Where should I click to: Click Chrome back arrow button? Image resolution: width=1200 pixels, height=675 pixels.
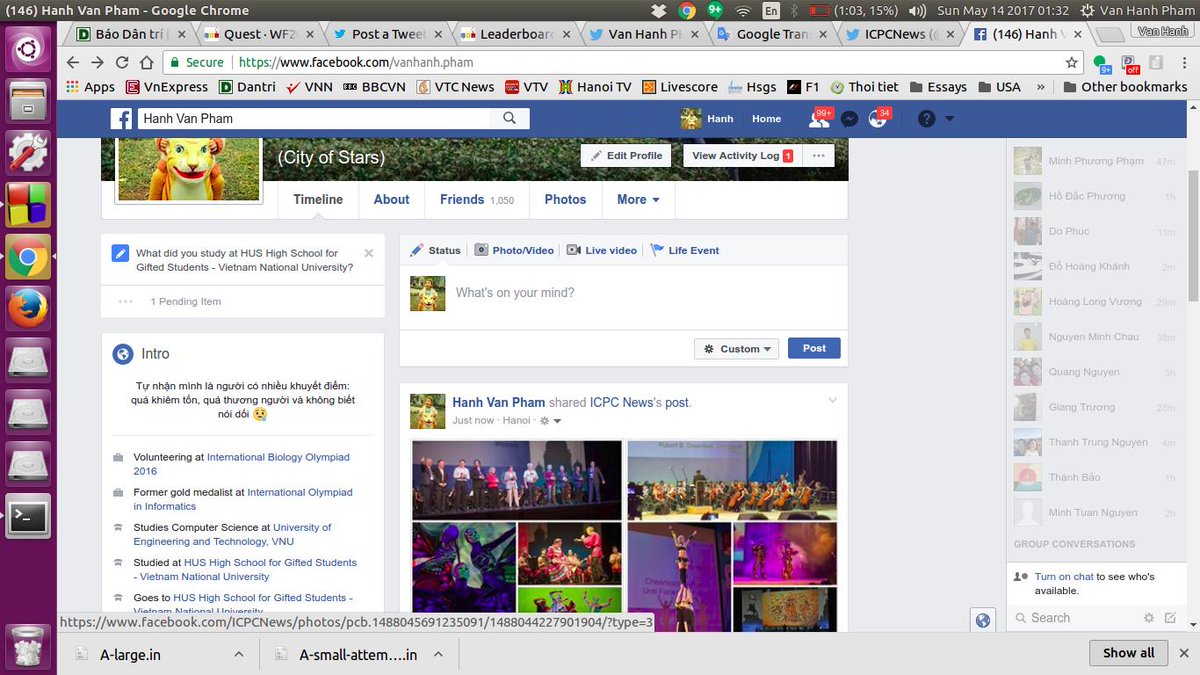click(x=72, y=62)
